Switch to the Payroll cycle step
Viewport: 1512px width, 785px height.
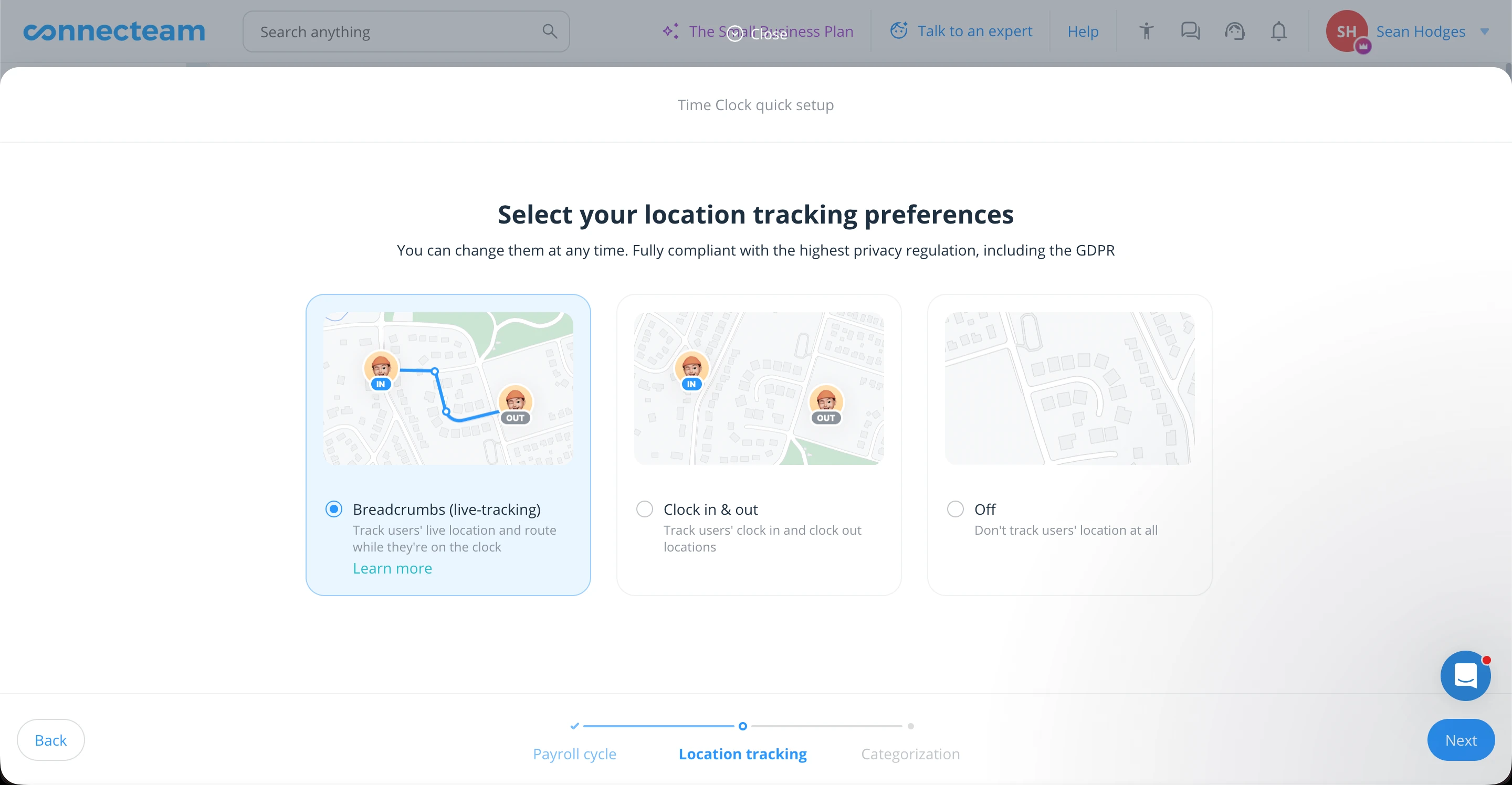click(574, 754)
